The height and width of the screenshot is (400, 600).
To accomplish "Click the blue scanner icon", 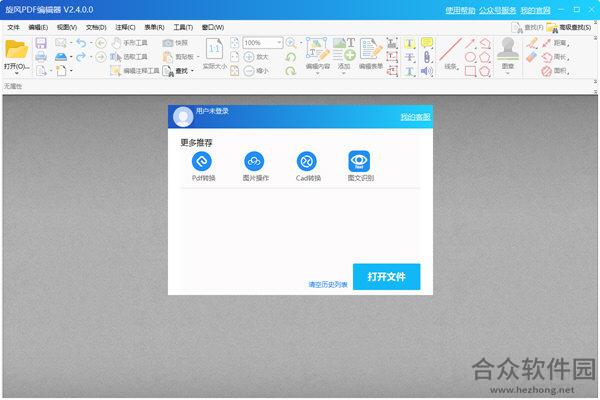I will point(61,57).
